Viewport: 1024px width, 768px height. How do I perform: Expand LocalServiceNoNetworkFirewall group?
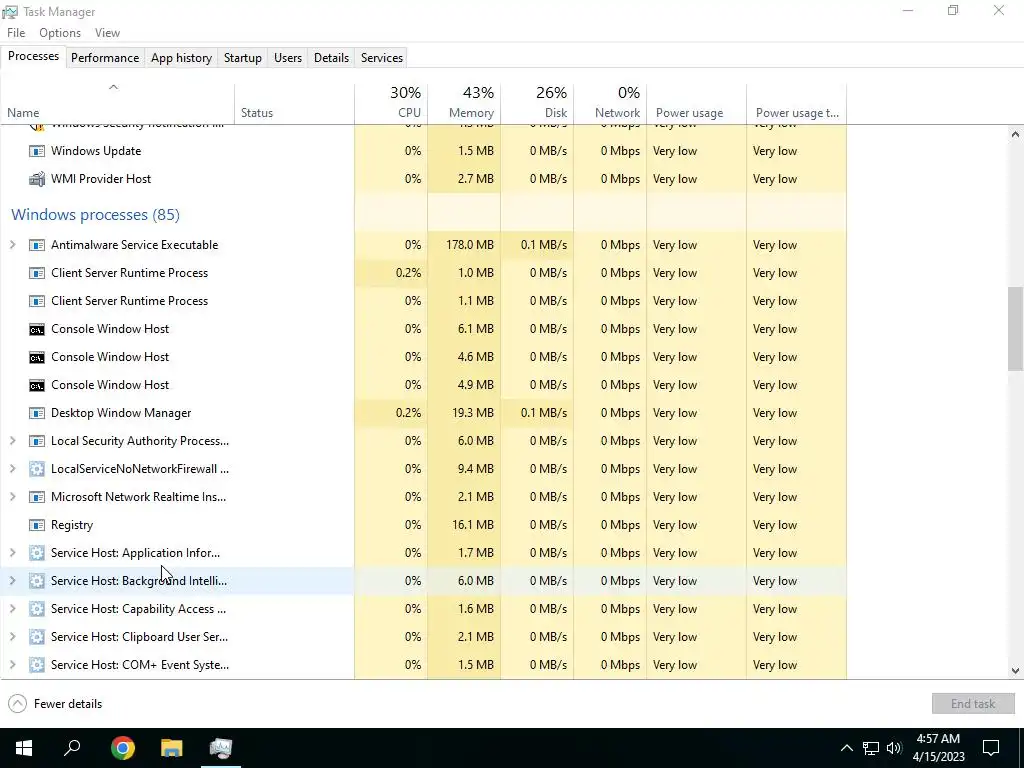[x=12, y=469]
